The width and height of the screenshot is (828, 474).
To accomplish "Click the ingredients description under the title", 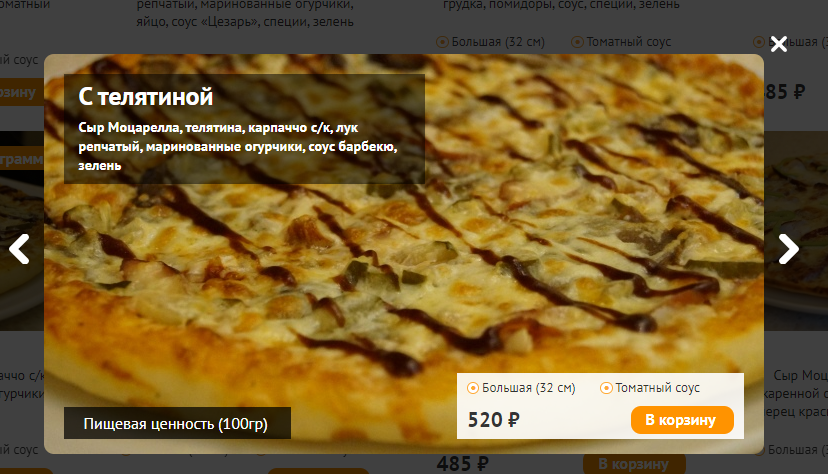I will pyautogui.click(x=238, y=146).
